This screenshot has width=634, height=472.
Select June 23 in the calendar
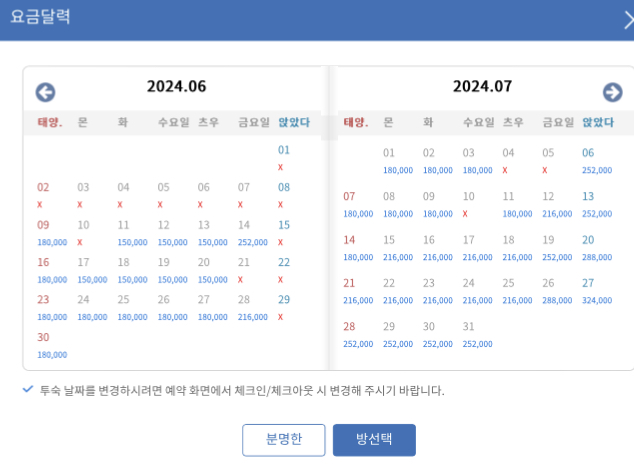[x=52, y=308]
